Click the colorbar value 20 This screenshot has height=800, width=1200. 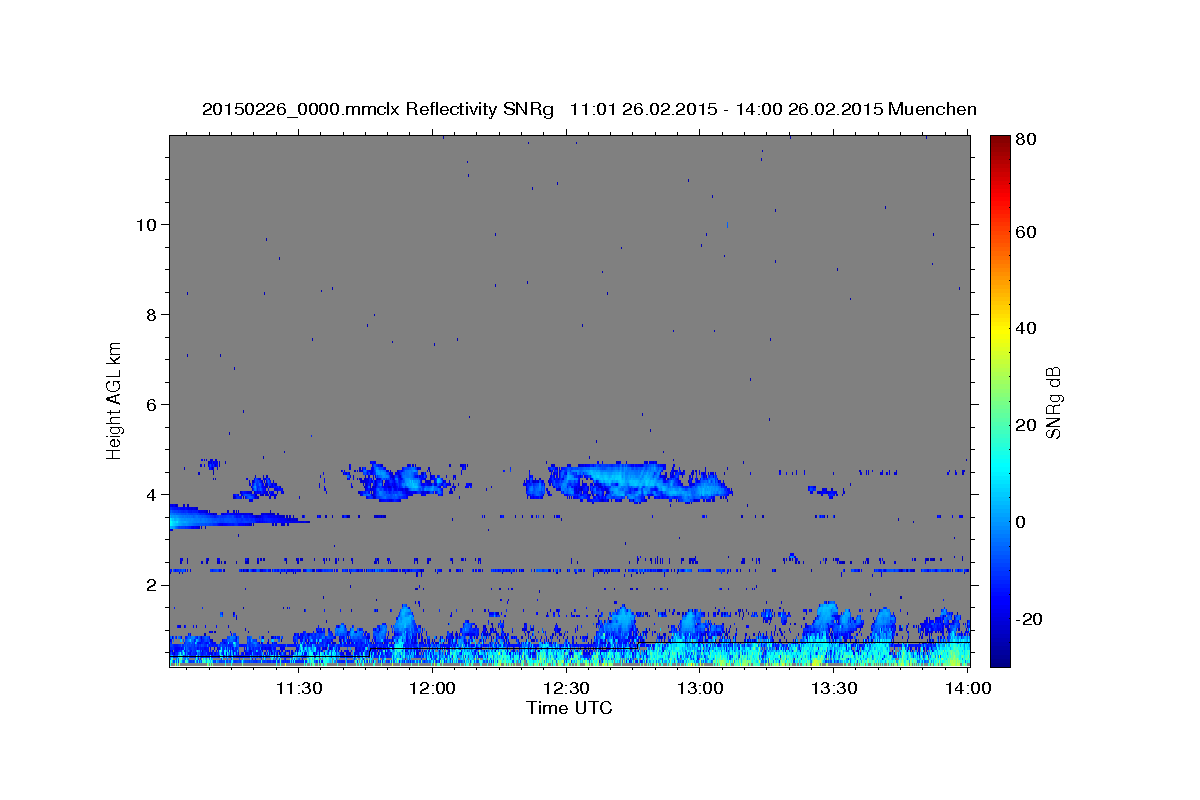(x=1025, y=425)
